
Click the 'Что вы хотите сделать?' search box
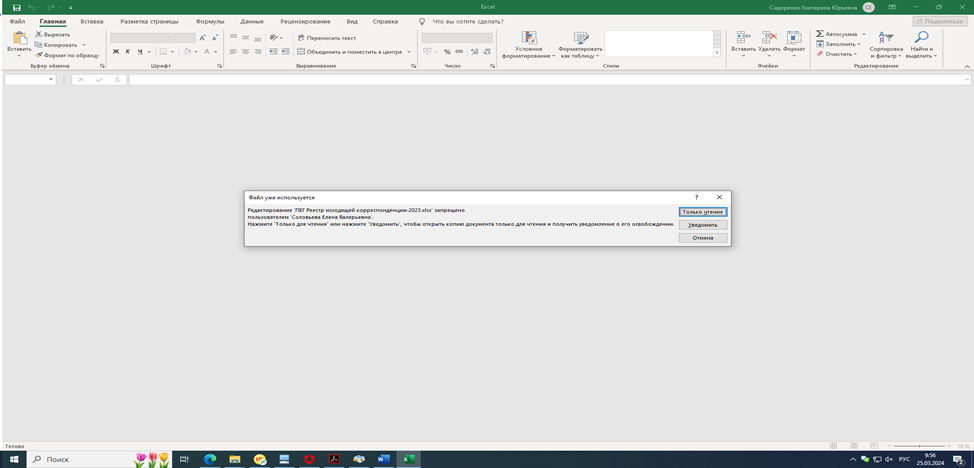click(x=467, y=21)
